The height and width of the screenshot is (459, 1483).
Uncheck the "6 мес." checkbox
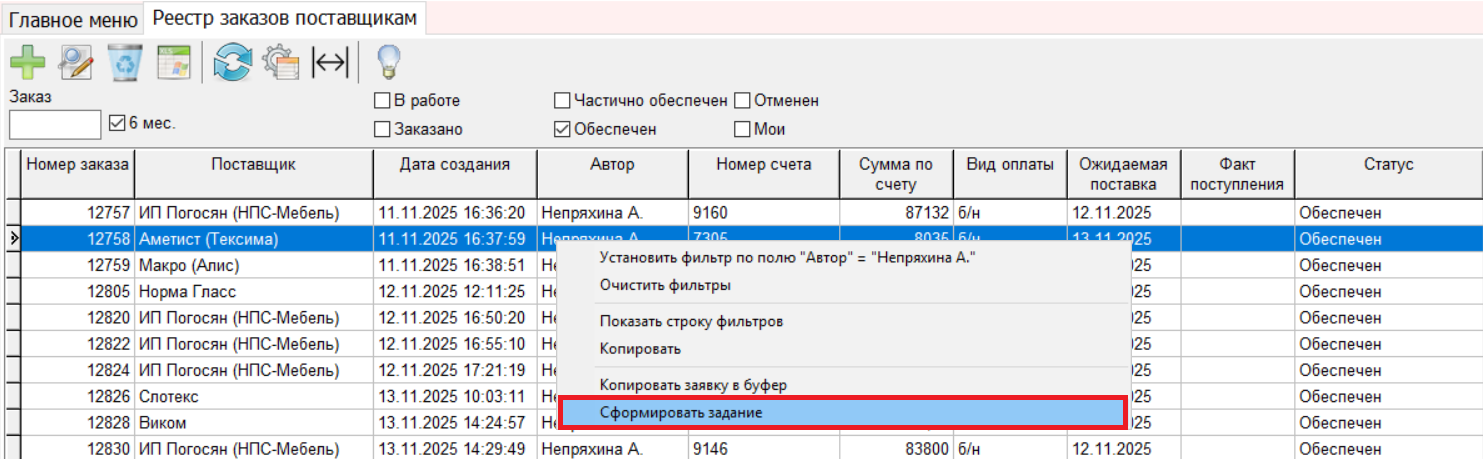(x=117, y=124)
